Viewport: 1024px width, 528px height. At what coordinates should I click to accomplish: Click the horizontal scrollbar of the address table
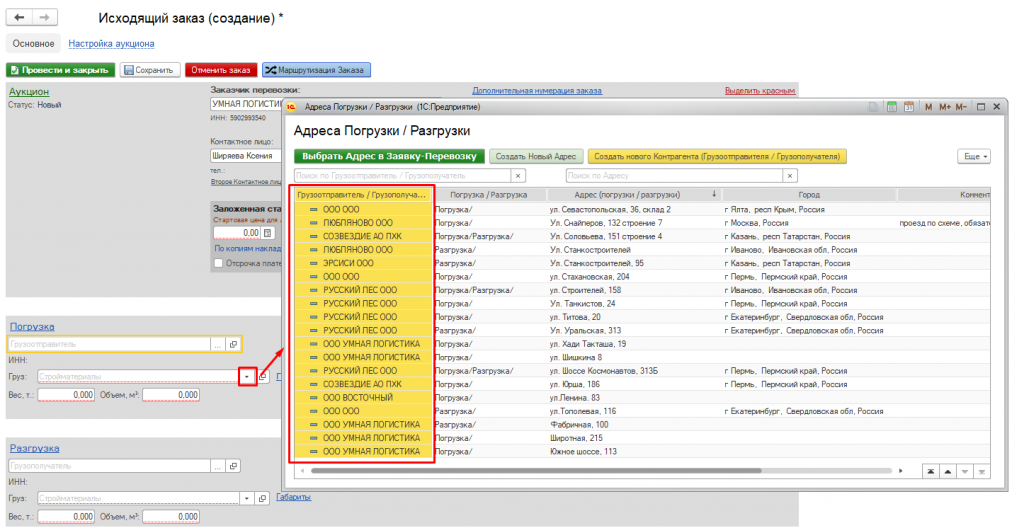pos(536,470)
